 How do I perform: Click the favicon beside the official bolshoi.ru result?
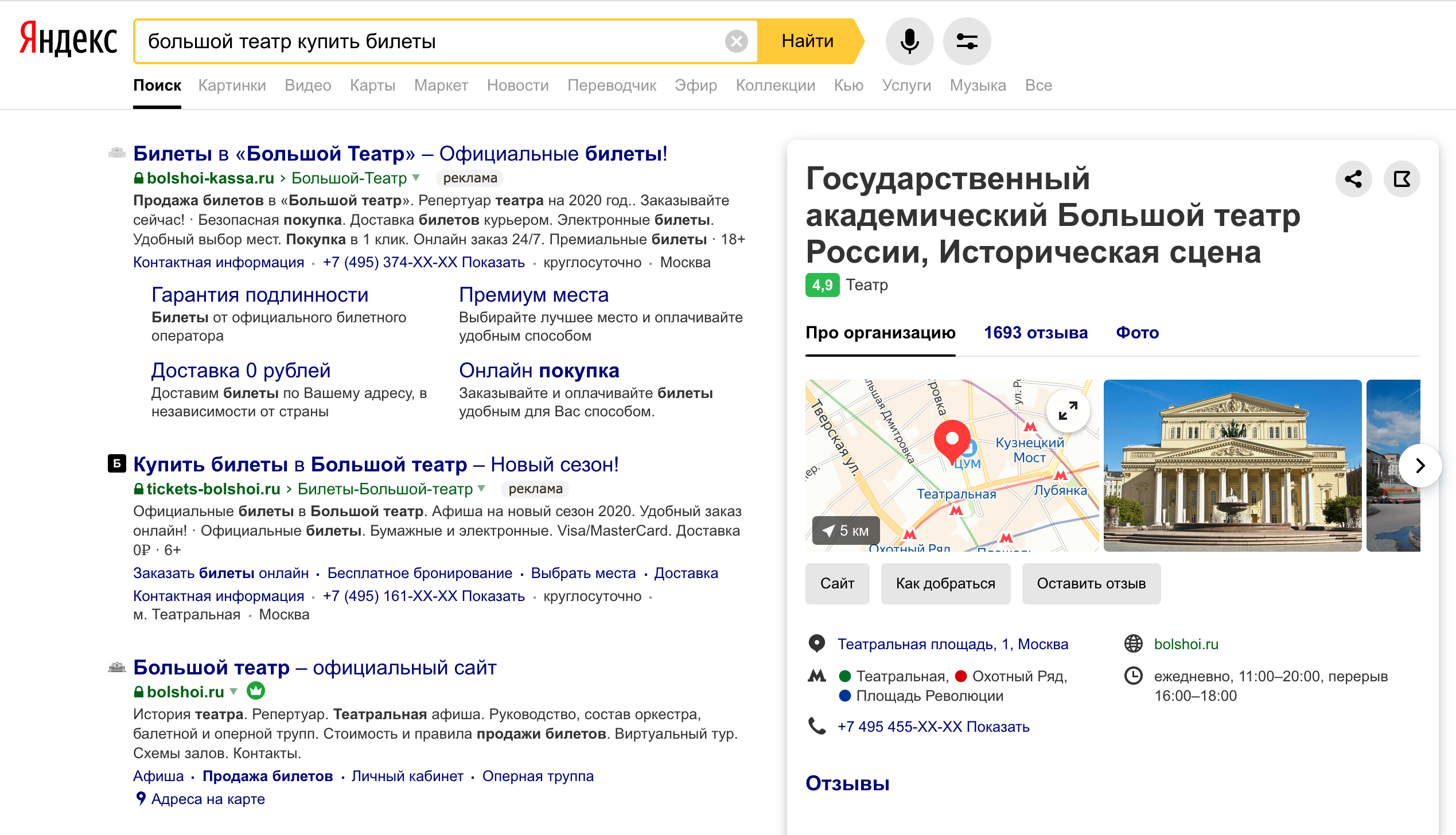[117, 667]
